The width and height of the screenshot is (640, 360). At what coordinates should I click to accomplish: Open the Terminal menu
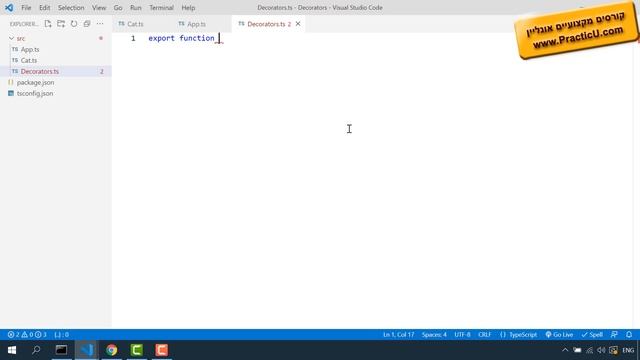(161, 8)
